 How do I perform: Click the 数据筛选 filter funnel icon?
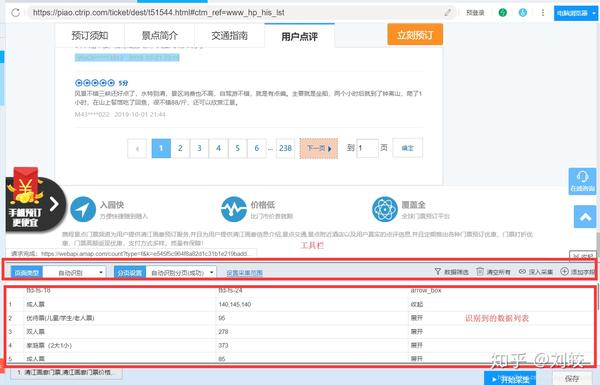tap(438, 271)
